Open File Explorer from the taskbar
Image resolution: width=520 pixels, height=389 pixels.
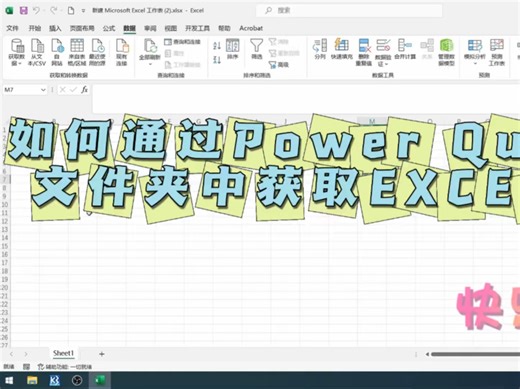pos(32,380)
